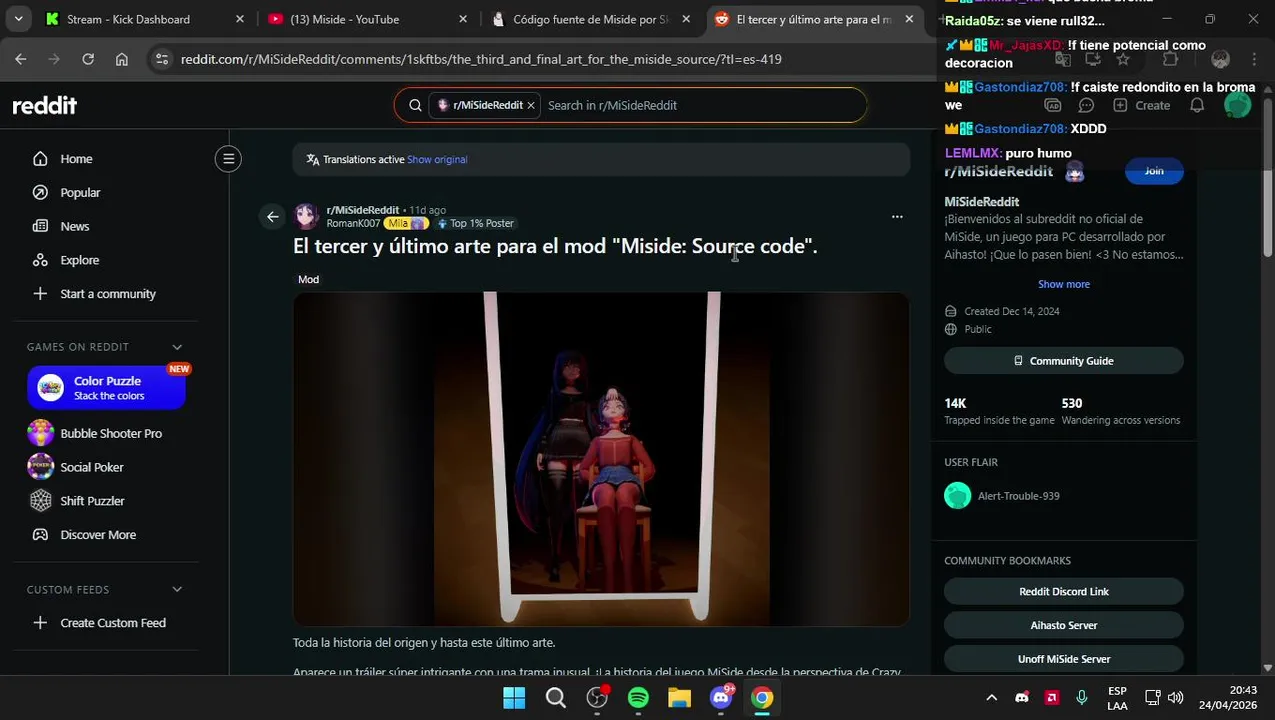Open Aihasto Server bookmark
The image size is (1275, 720).
(1064, 625)
